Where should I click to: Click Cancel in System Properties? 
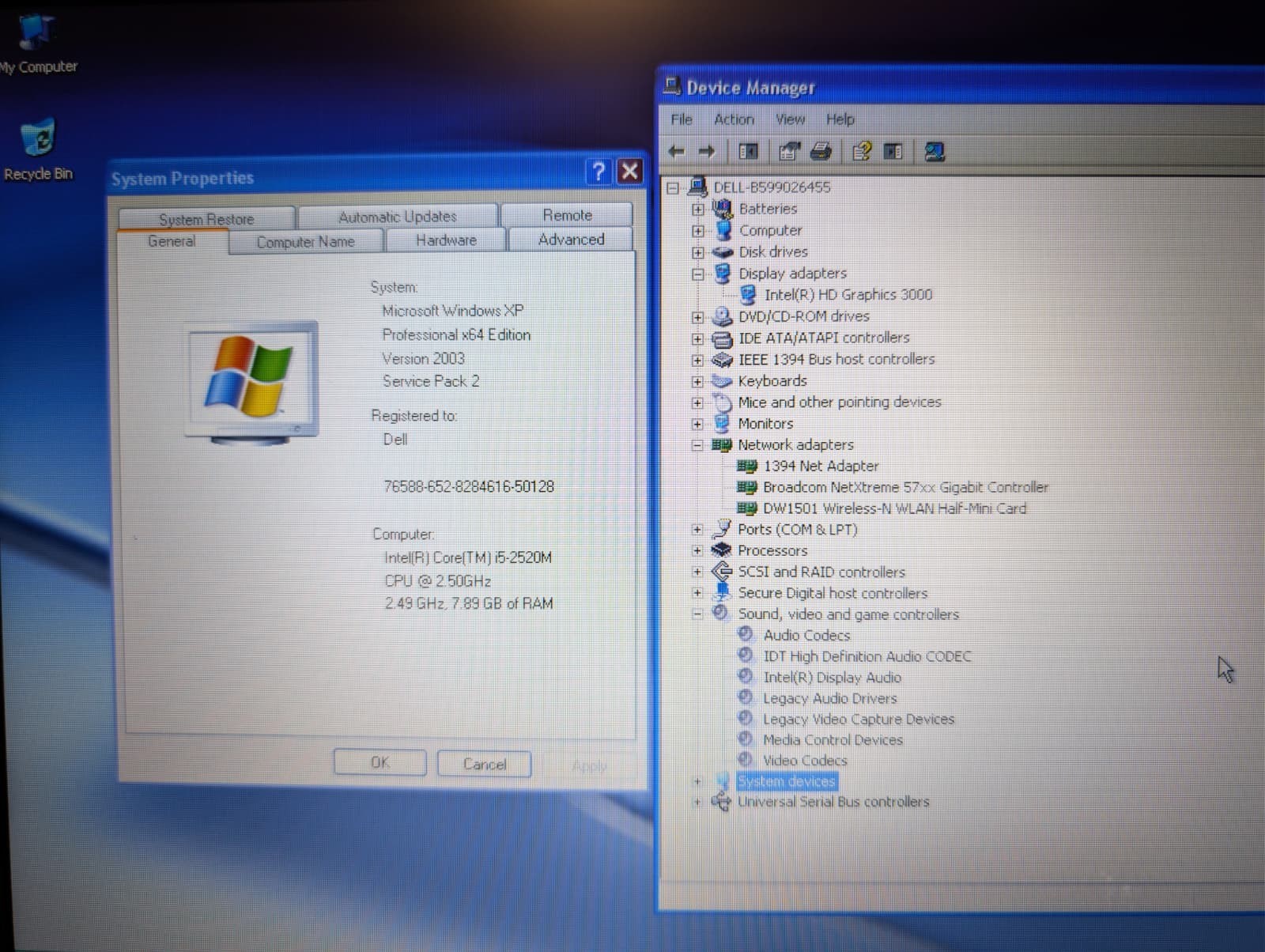point(485,765)
